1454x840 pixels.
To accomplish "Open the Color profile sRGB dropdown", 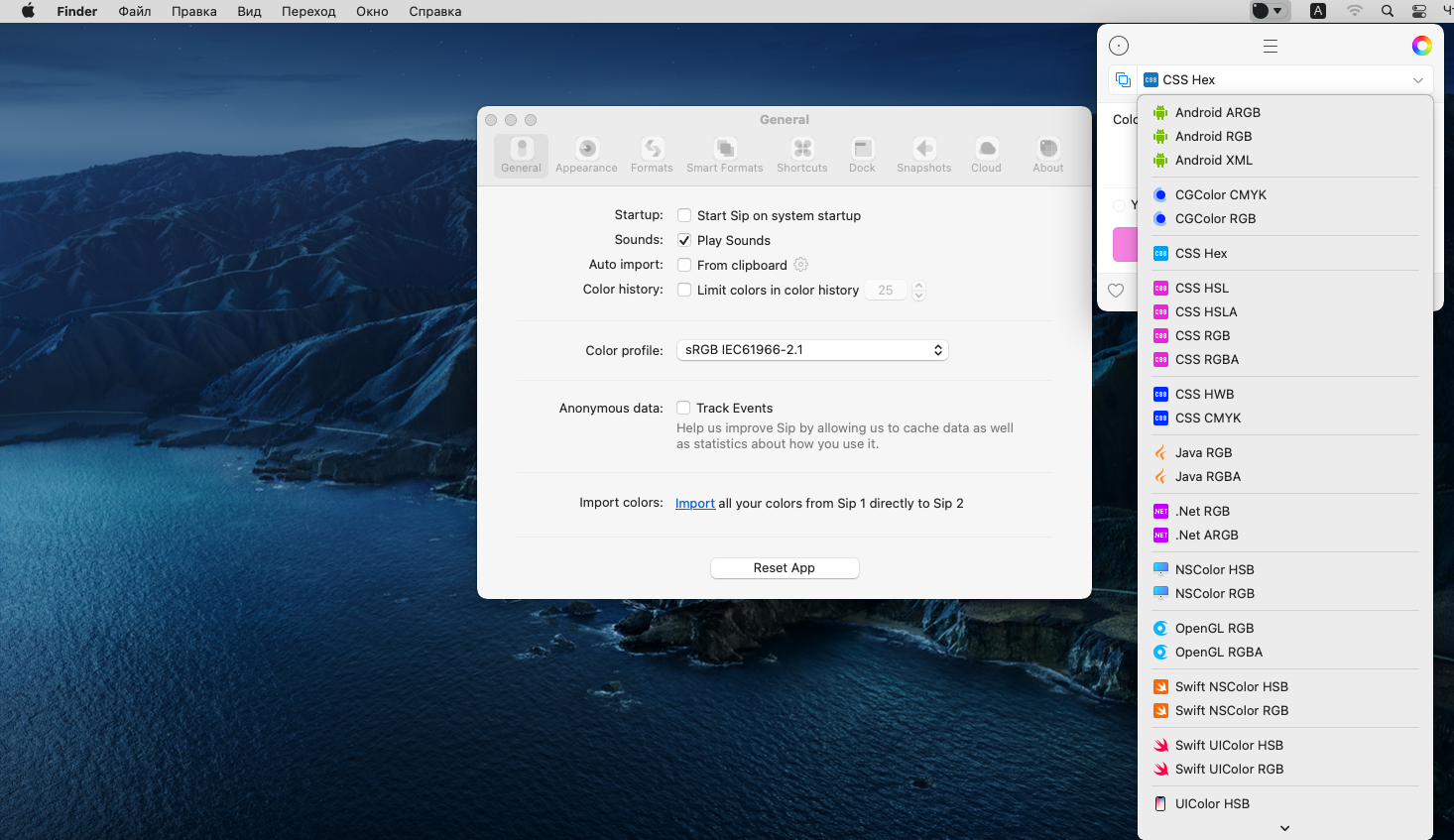I will pos(812,350).
